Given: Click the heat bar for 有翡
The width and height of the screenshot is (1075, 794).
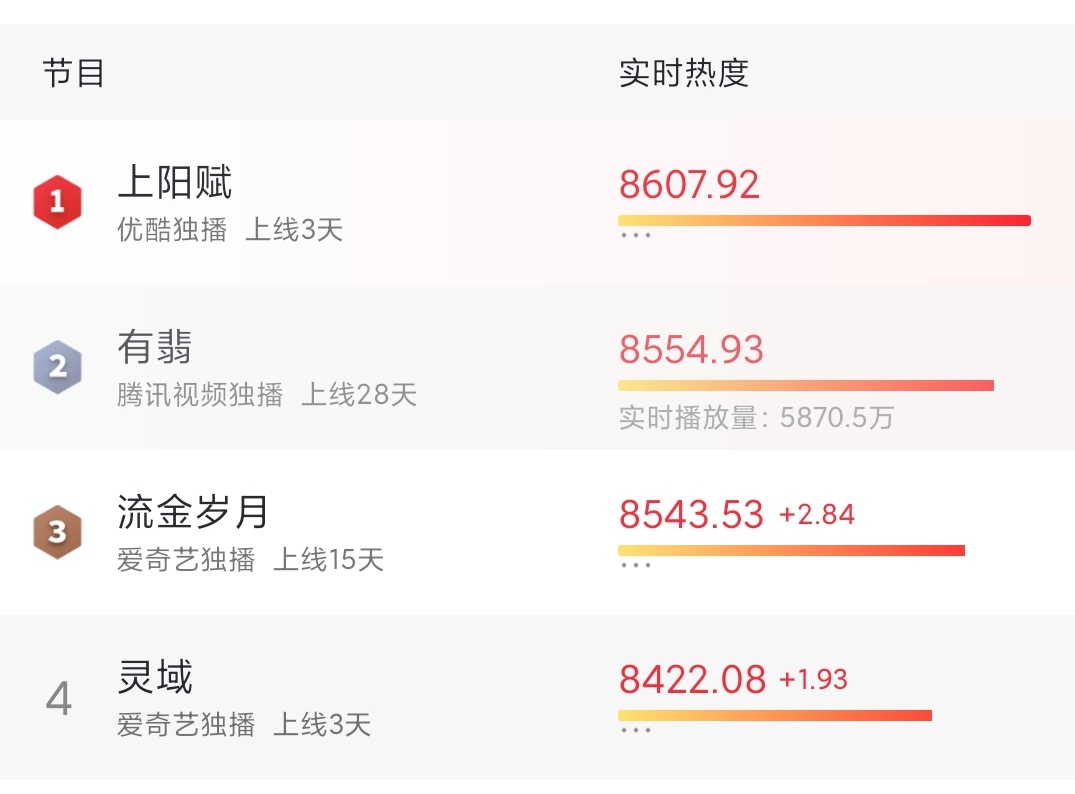Looking at the screenshot, I should pyautogui.click(x=806, y=385).
